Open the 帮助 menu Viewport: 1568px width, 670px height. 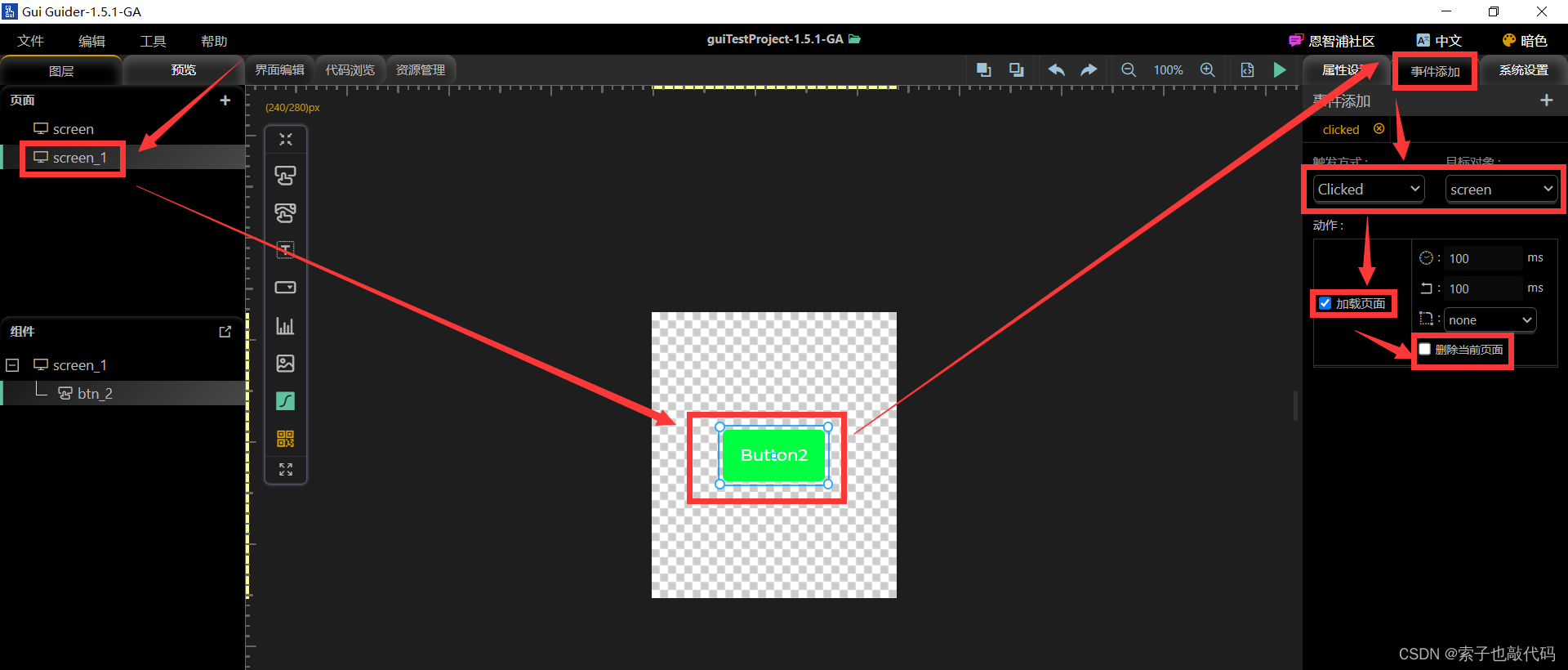coord(214,41)
